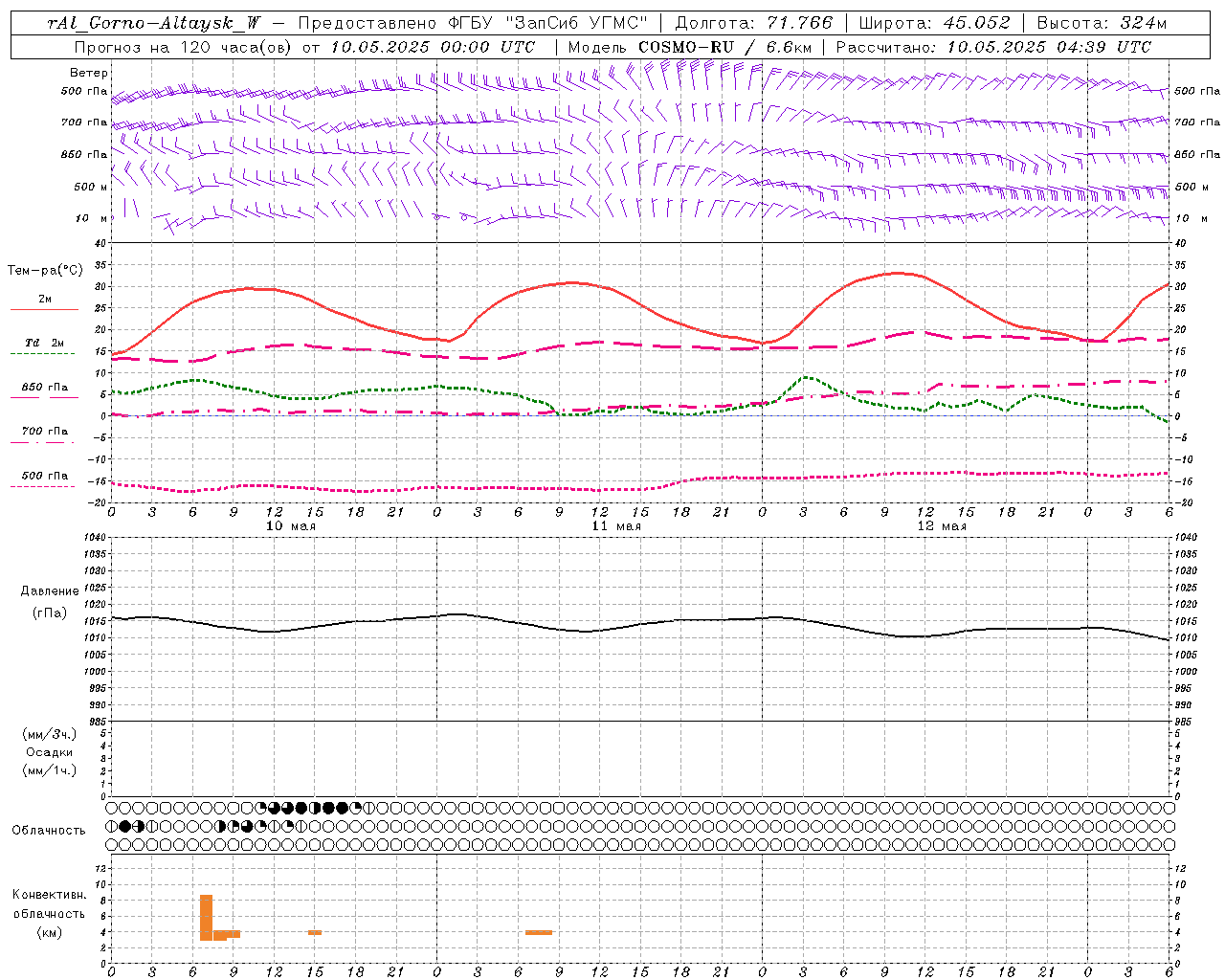Click the (гПа) unit label under Давление
The width and height of the screenshot is (1225, 980).
coord(50,612)
